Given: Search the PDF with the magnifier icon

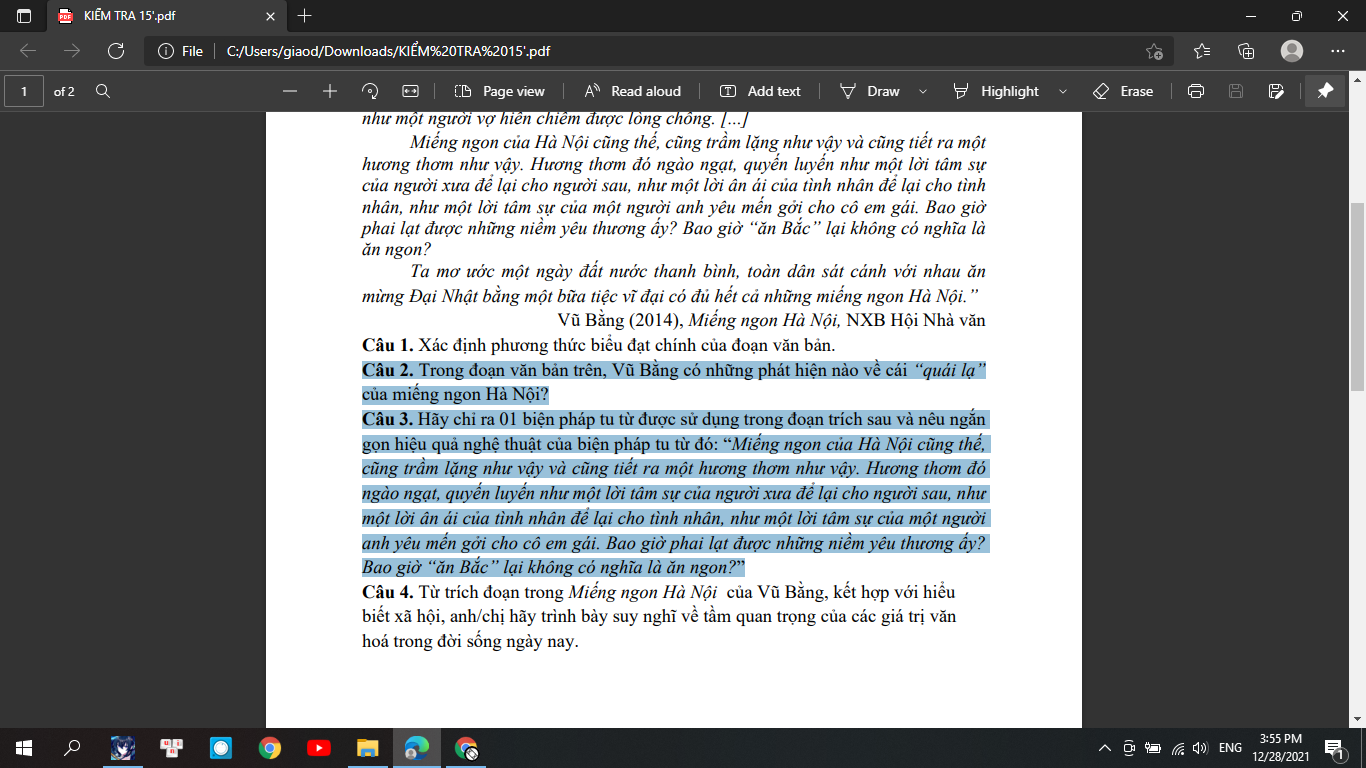Looking at the screenshot, I should pyautogui.click(x=102, y=91).
